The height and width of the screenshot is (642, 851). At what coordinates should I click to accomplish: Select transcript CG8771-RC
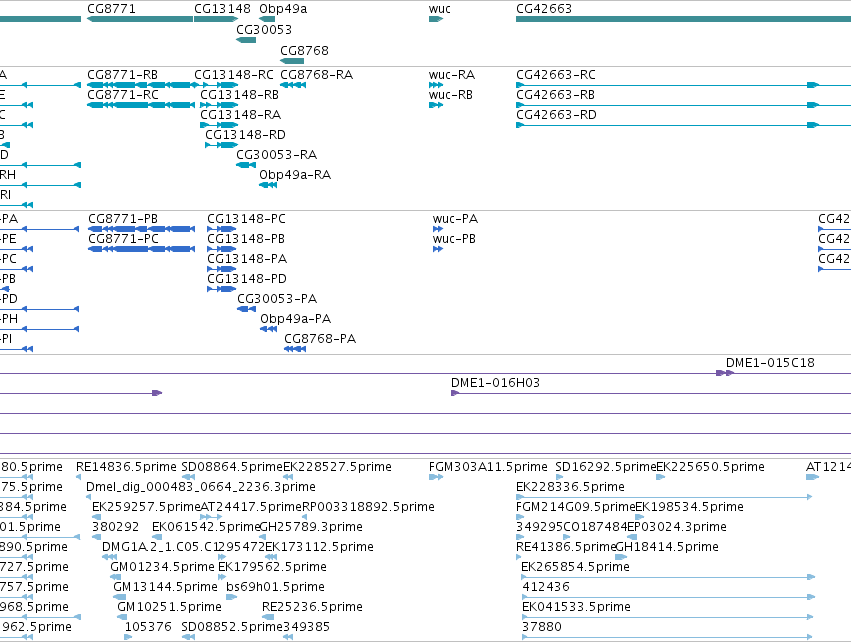pyautogui.click(x=123, y=94)
